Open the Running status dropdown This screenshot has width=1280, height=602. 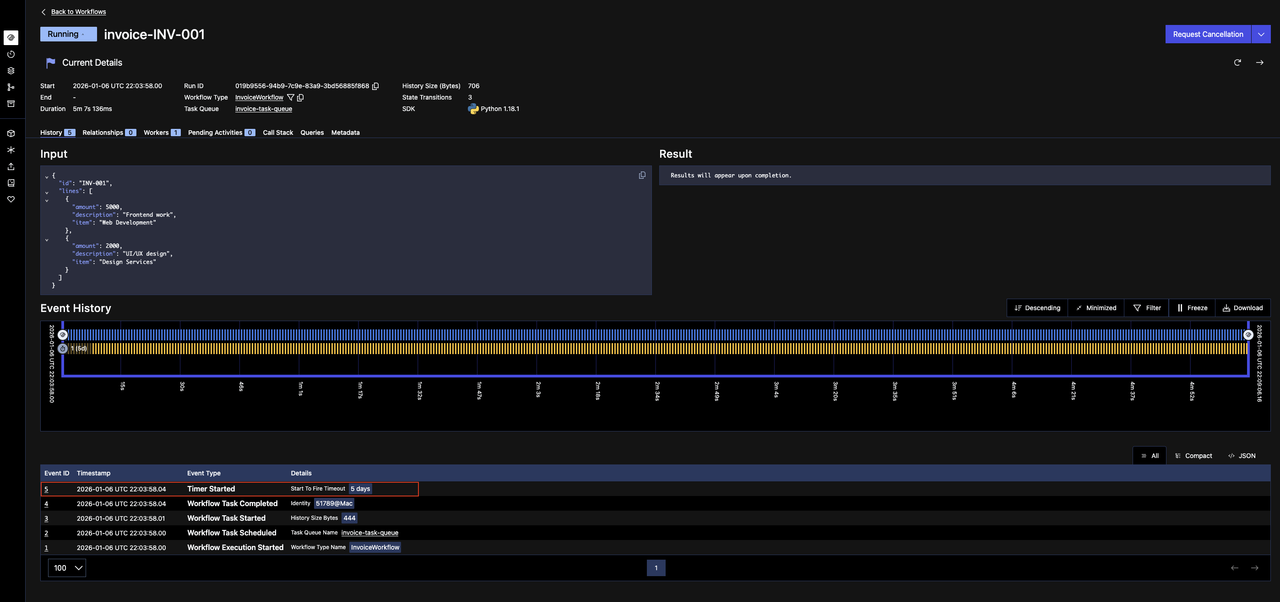point(68,34)
